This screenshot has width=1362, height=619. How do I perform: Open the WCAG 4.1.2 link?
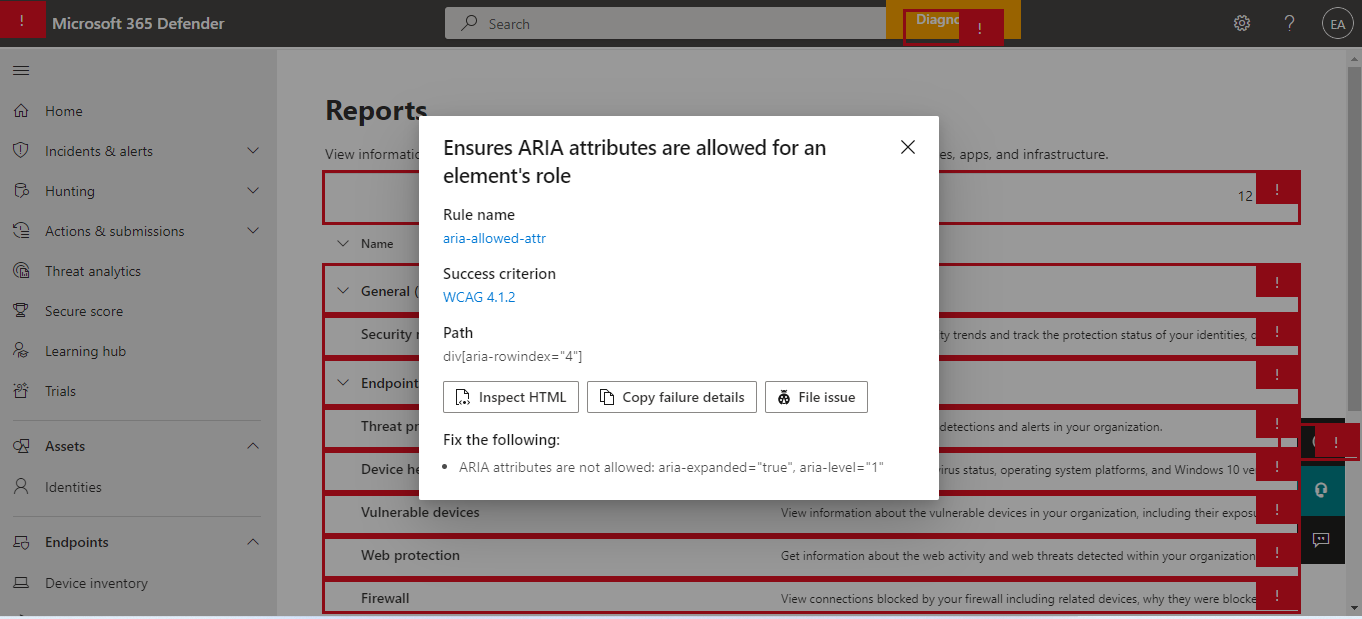pyautogui.click(x=479, y=297)
